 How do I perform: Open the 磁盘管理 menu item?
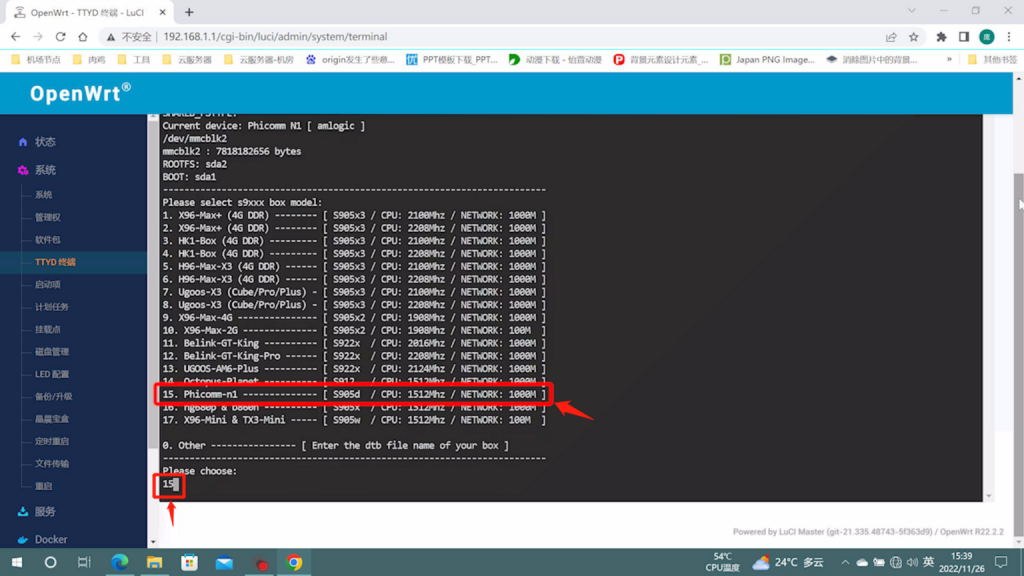point(52,351)
